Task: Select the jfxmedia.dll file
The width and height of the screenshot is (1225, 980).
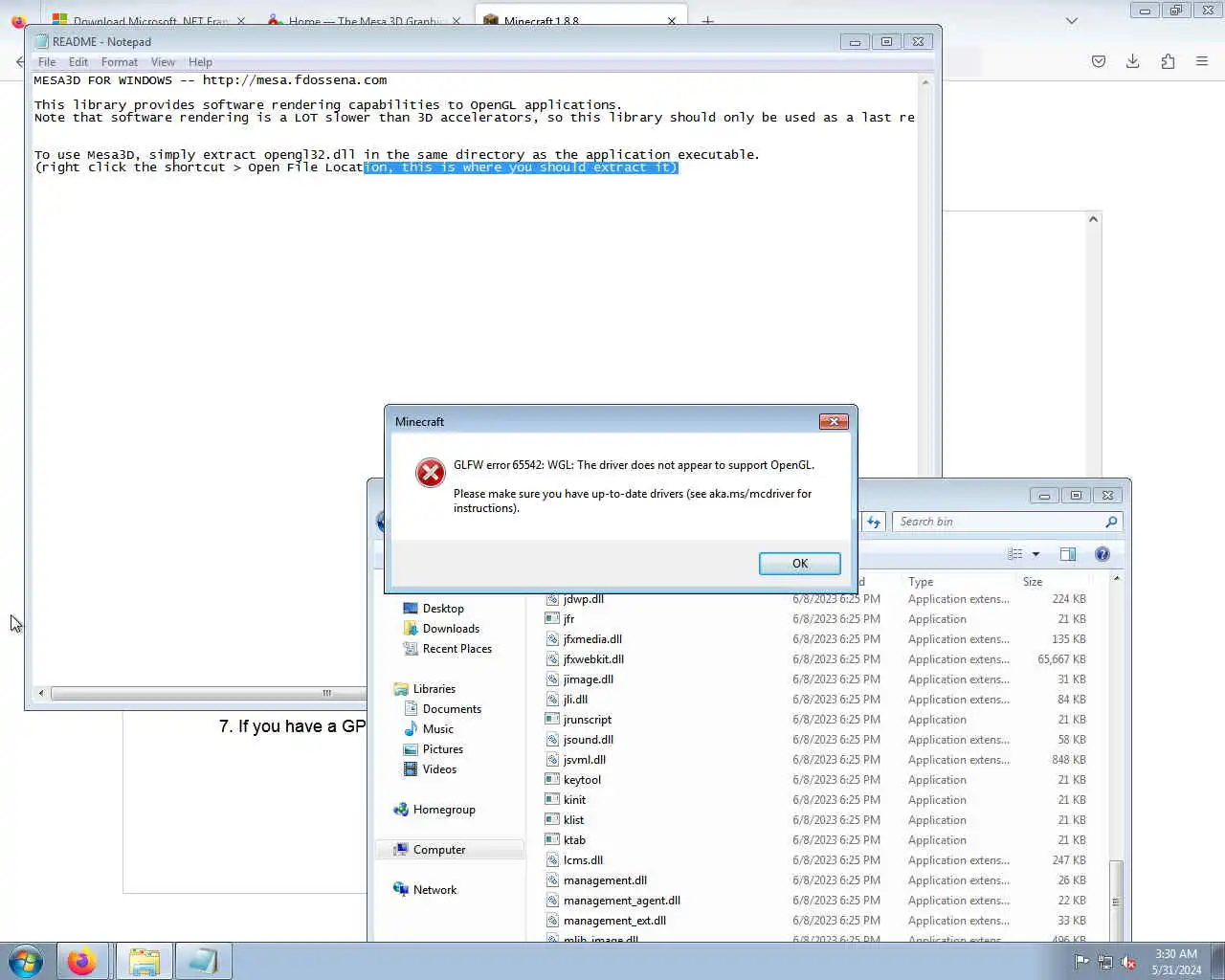Action: pos(592,639)
